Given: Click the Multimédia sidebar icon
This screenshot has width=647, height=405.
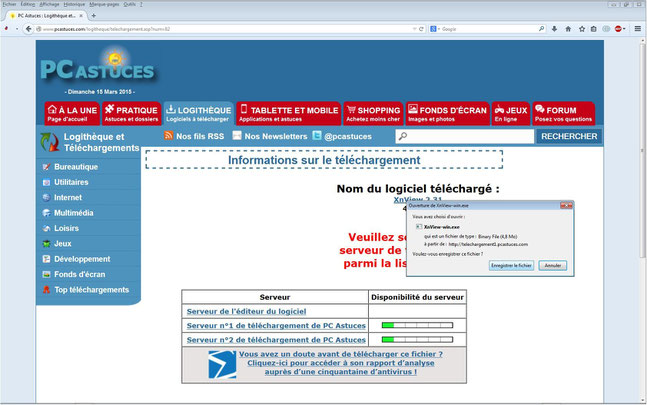Looking at the screenshot, I should [46, 213].
